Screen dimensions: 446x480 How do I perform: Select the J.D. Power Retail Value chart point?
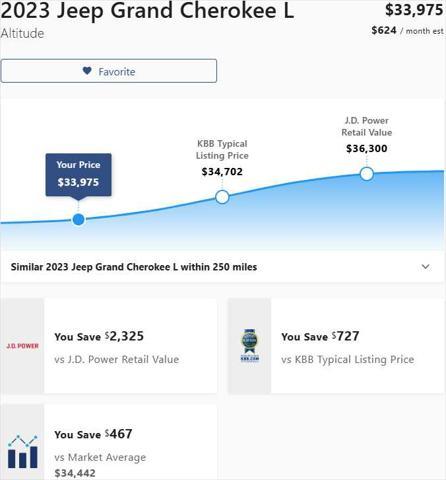[x=367, y=174]
